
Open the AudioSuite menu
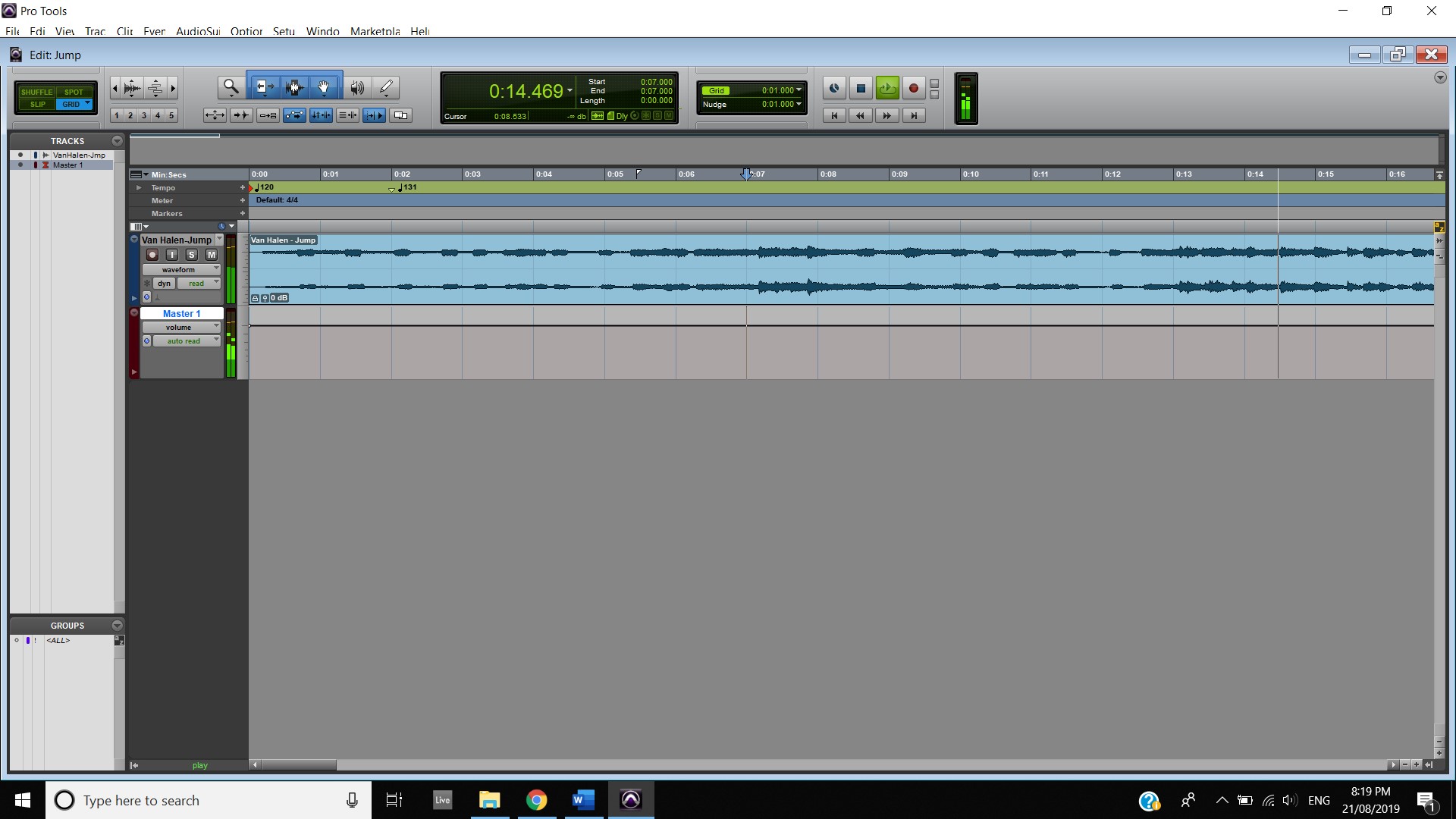pyautogui.click(x=197, y=31)
